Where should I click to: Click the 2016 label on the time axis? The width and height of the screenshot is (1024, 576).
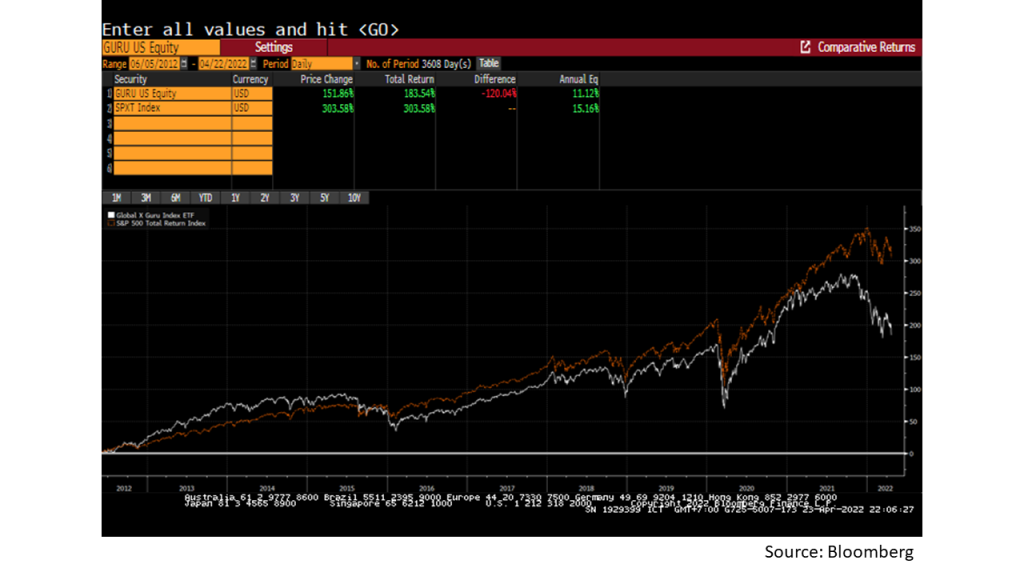click(426, 488)
